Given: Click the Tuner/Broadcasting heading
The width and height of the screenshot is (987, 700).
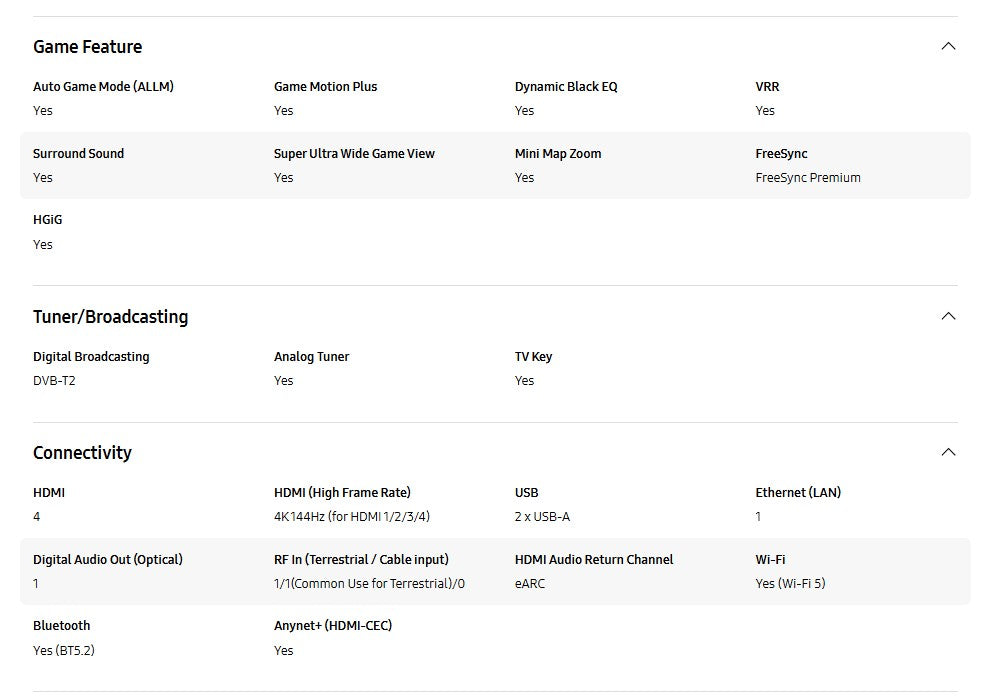Looking at the screenshot, I should 110,317.
